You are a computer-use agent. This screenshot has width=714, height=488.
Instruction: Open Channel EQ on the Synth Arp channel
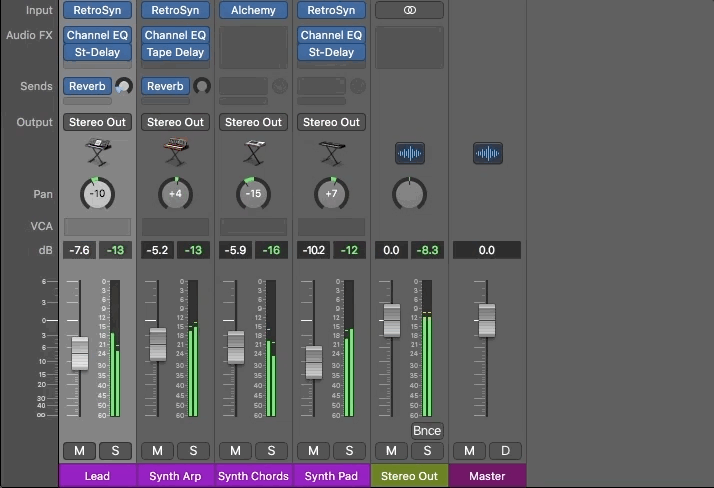[x=175, y=35]
